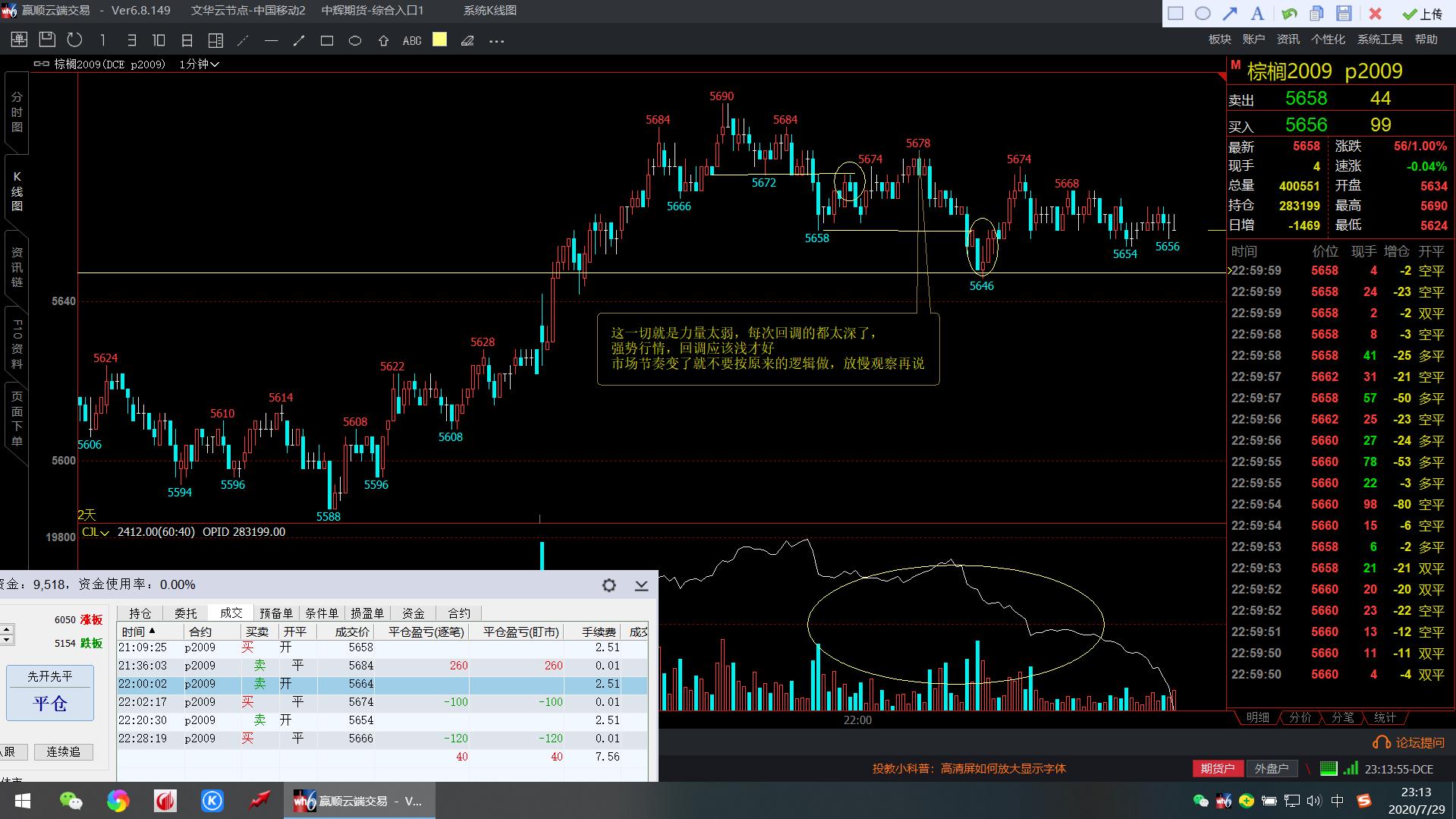1456x819 pixels.
Task: Switch to 分时图 side tab
Action: click(x=17, y=112)
